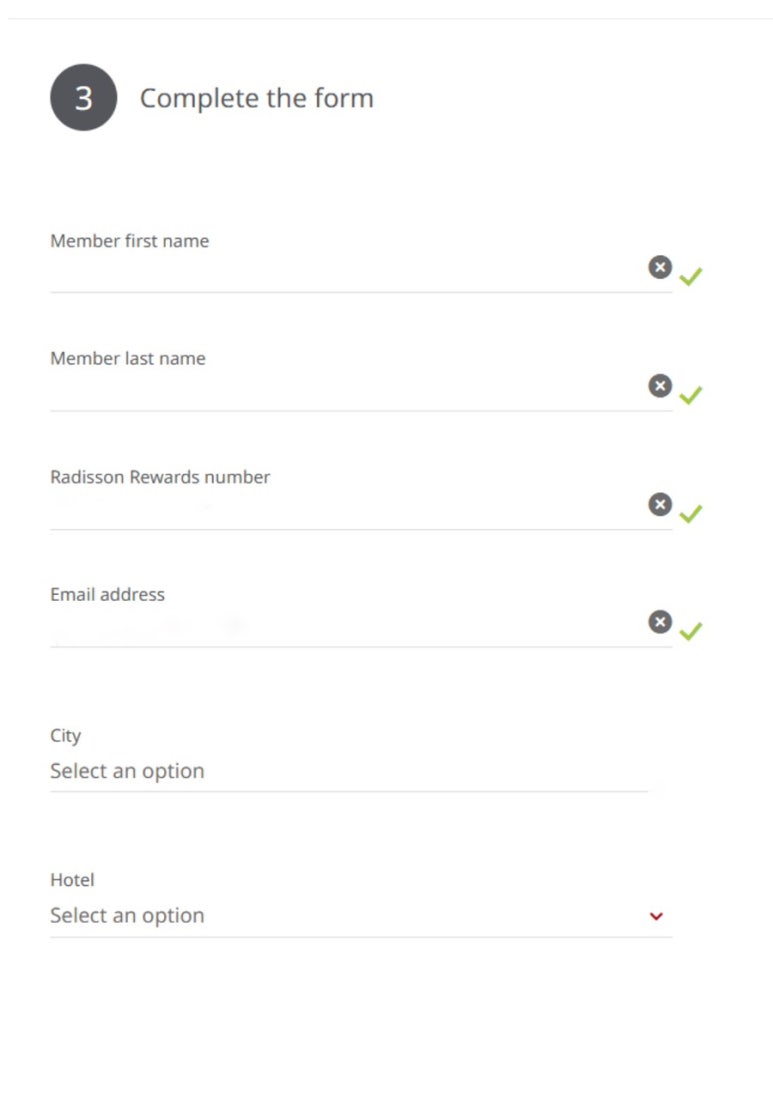Clear the Email address field
This screenshot has width=773, height=1093.
click(660, 622)
